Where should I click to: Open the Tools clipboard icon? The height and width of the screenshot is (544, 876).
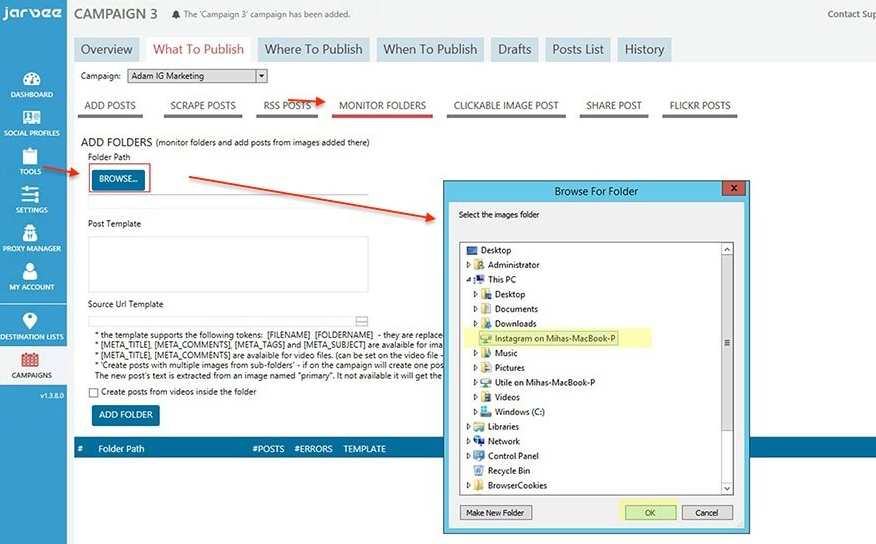pyautogui.click(x=30, y=156)
